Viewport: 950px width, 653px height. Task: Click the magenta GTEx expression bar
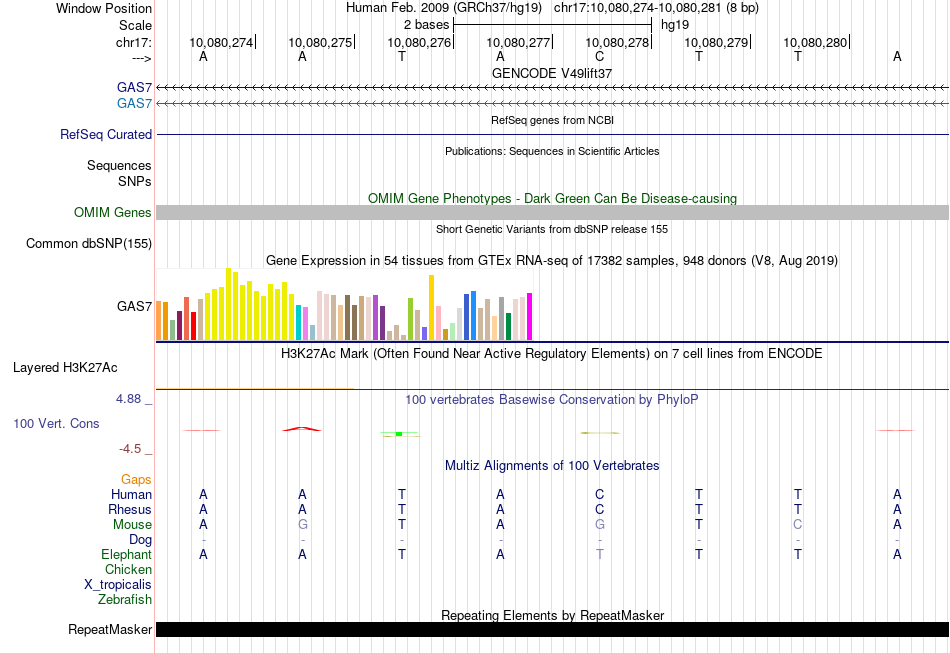[529, 317]
